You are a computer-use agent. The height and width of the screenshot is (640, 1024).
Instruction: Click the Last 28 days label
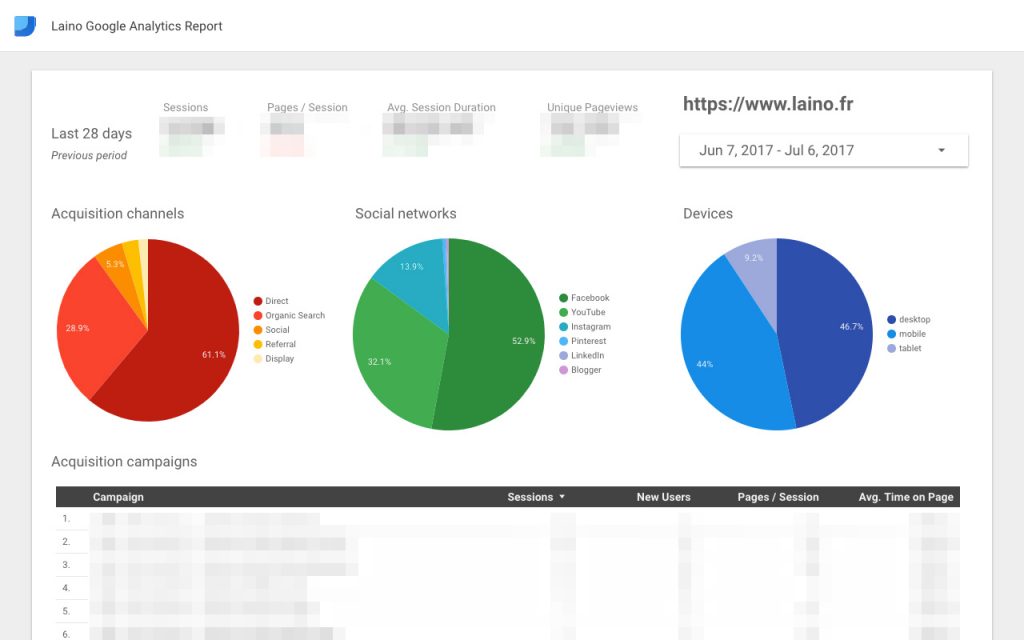(x=91, y=133)
